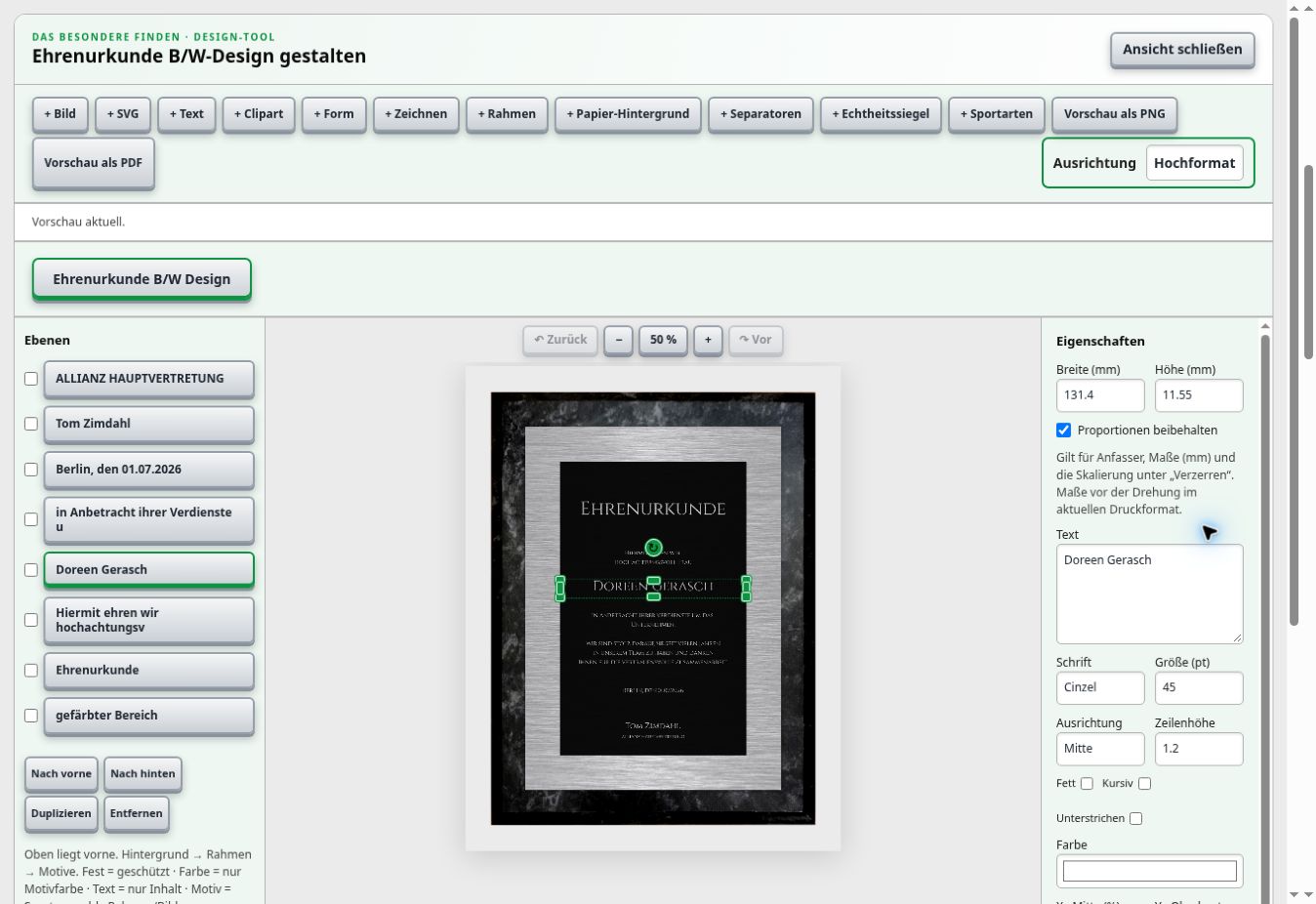Insert an SVG via + SVG
The image size is (1316, 904).
click(123, 114)
